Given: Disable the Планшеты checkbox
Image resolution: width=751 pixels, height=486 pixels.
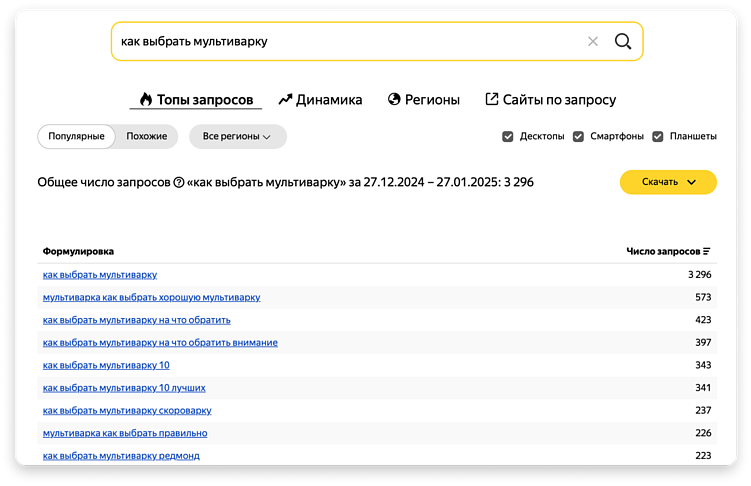Looking at the screenshot, I should (658, 136).
